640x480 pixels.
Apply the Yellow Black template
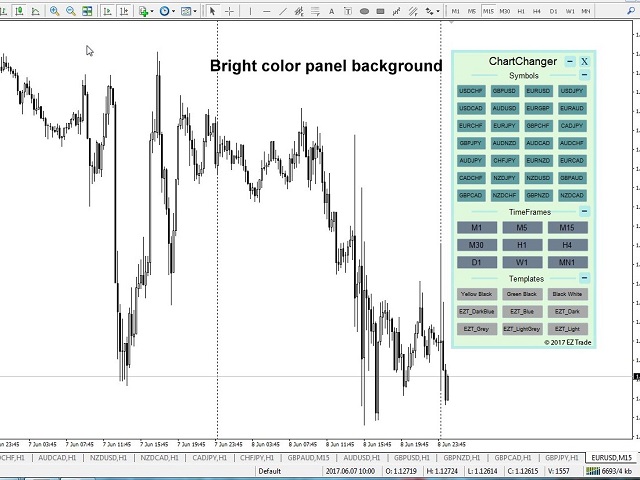(477, 294)
